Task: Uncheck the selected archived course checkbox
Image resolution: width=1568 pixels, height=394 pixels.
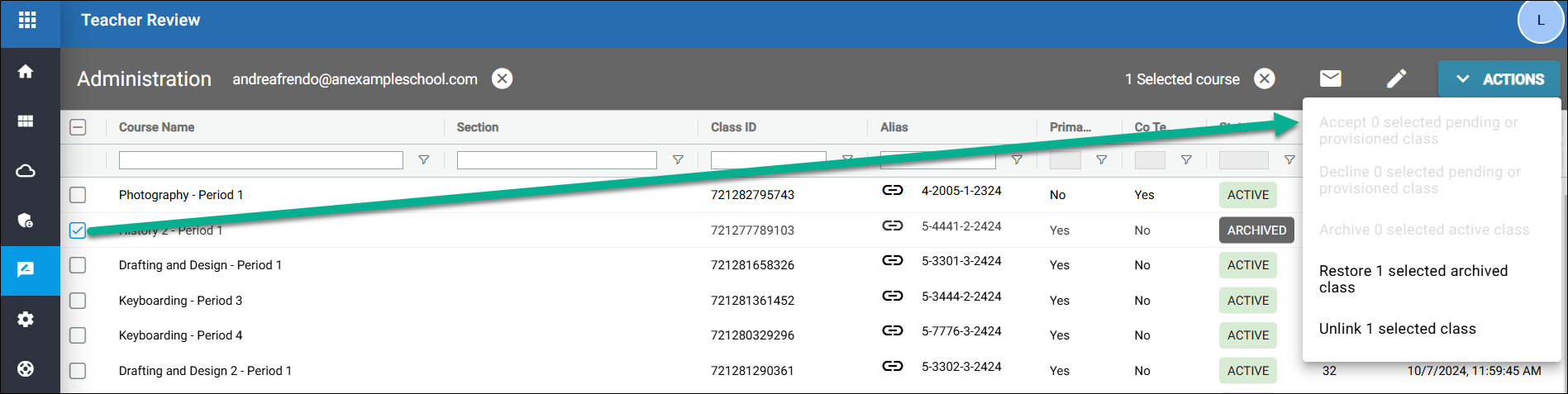Action: 78,230
